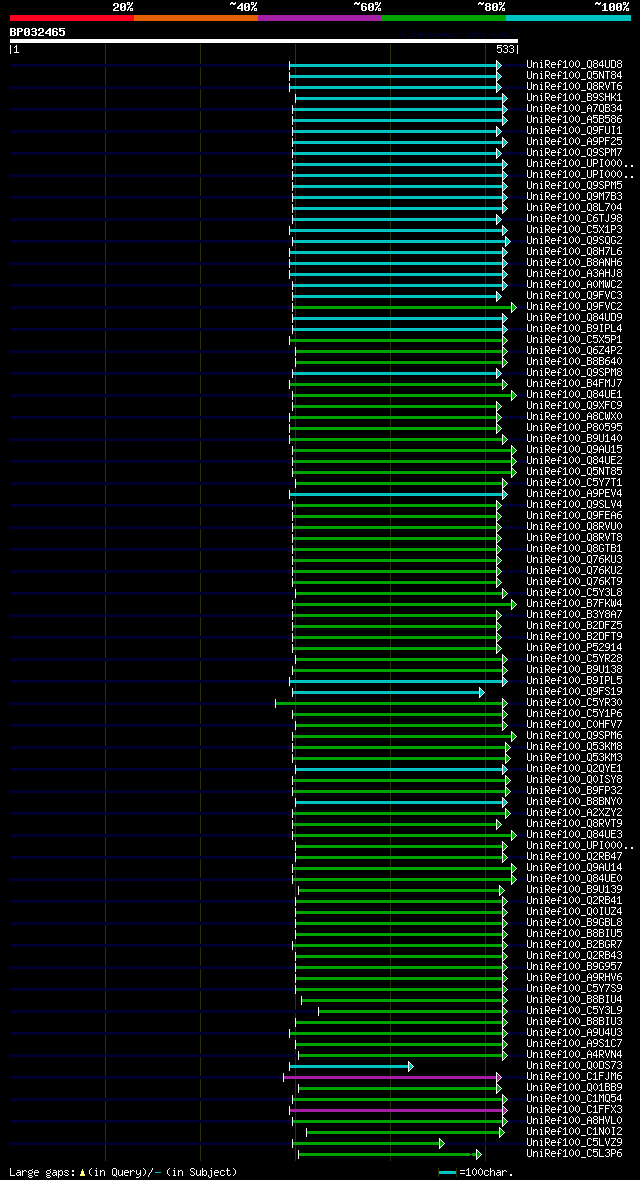Click the purple ~60% identity legend segment
Screen dimensions: 640x1180
coord(320,17)
